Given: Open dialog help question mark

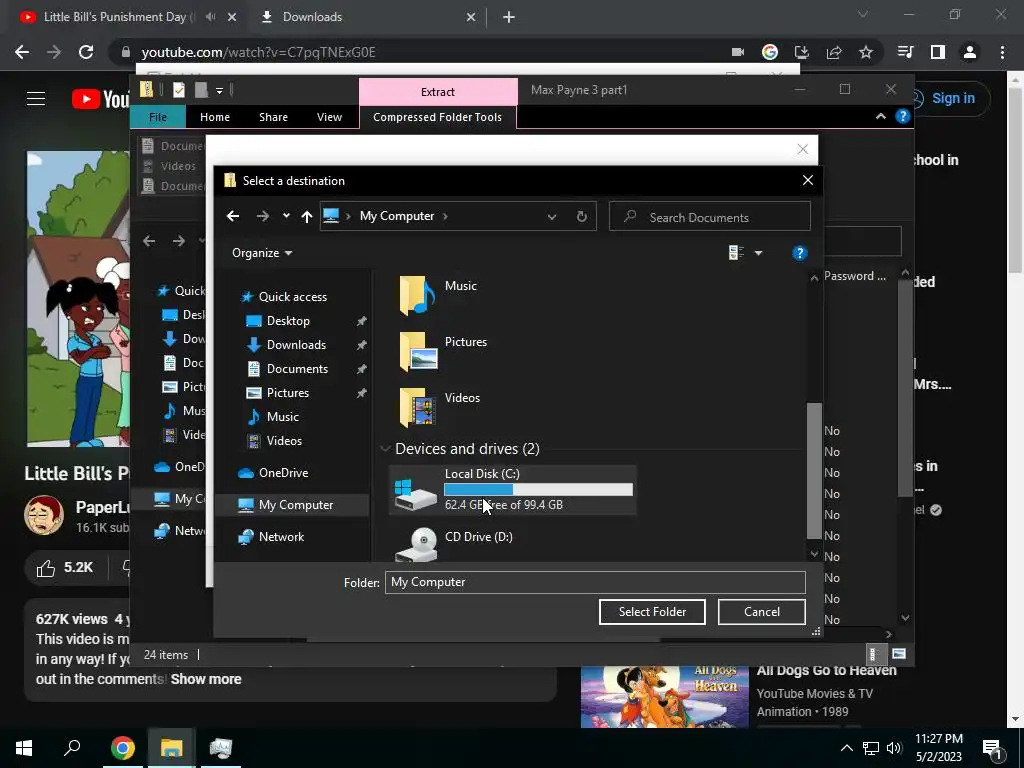Looking at the screenshot, I should pos(799,253).
